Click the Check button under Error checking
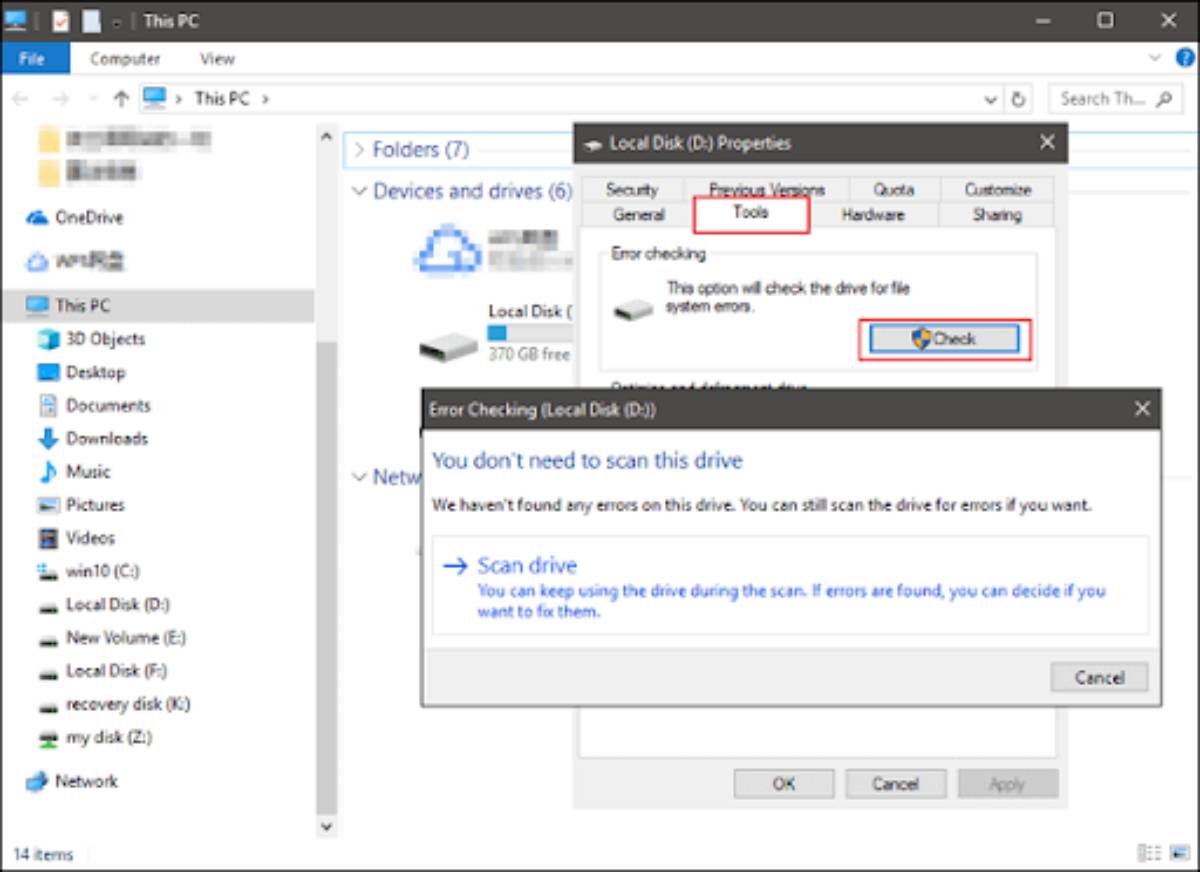 (944, 339)
